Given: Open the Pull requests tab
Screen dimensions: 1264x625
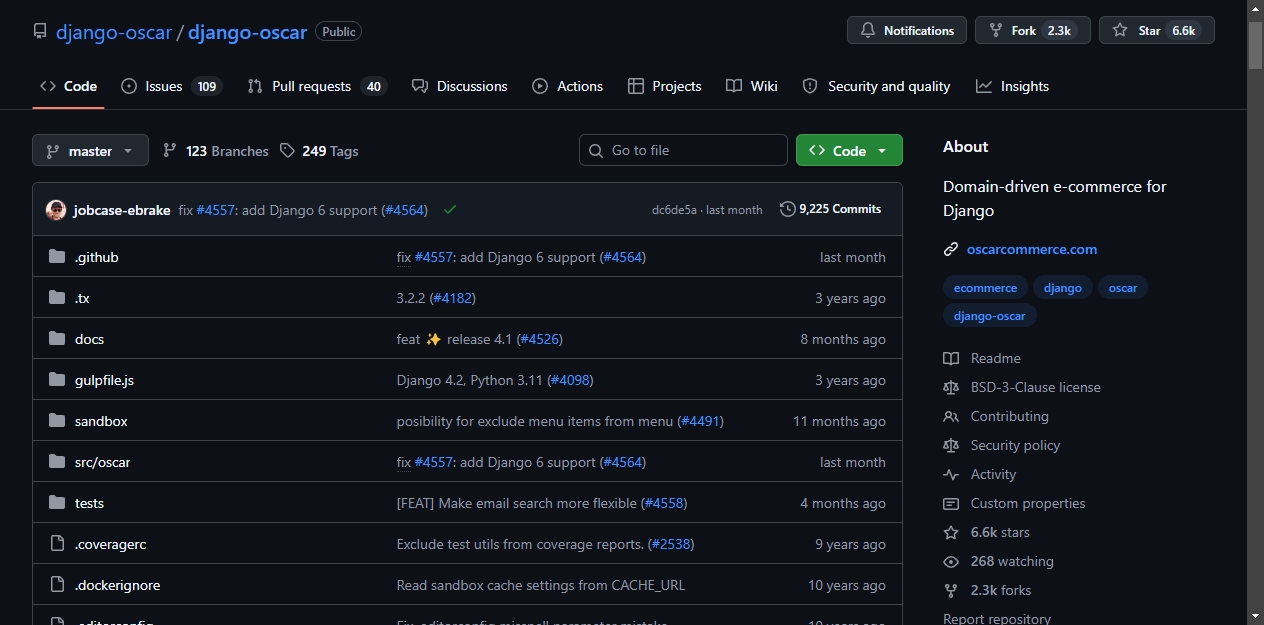Looking at the screenshot, I should [x=317, y=86].
